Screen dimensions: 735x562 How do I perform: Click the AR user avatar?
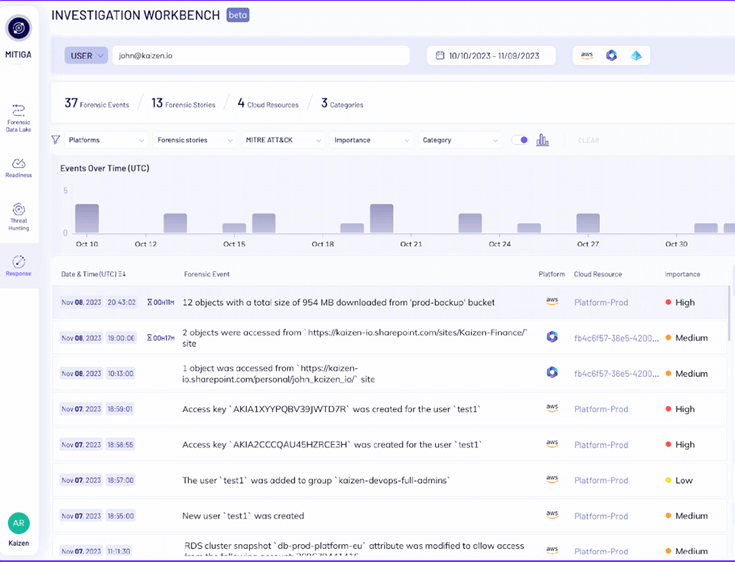[19, 523]
